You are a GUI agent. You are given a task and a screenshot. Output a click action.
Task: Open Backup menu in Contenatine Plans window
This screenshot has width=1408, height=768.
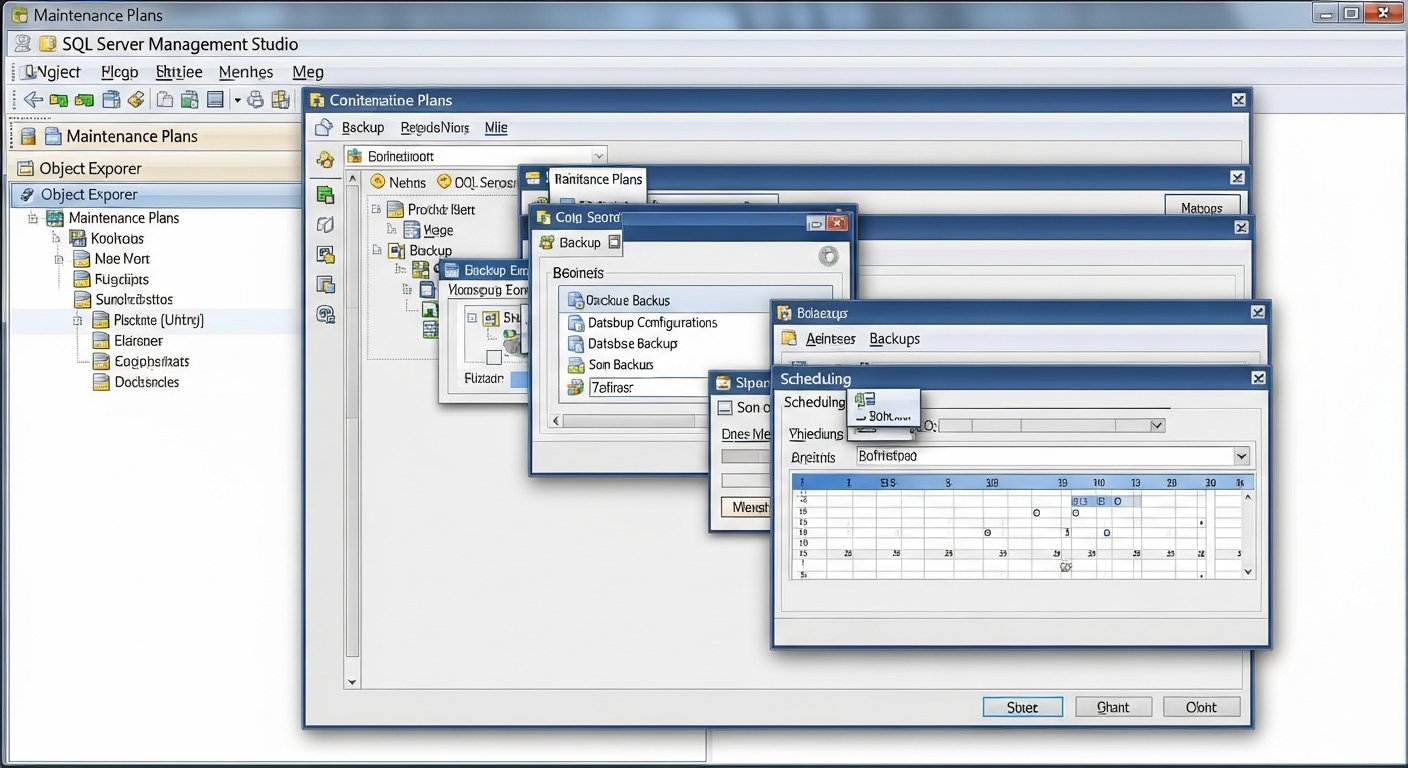tap(363, 128)
